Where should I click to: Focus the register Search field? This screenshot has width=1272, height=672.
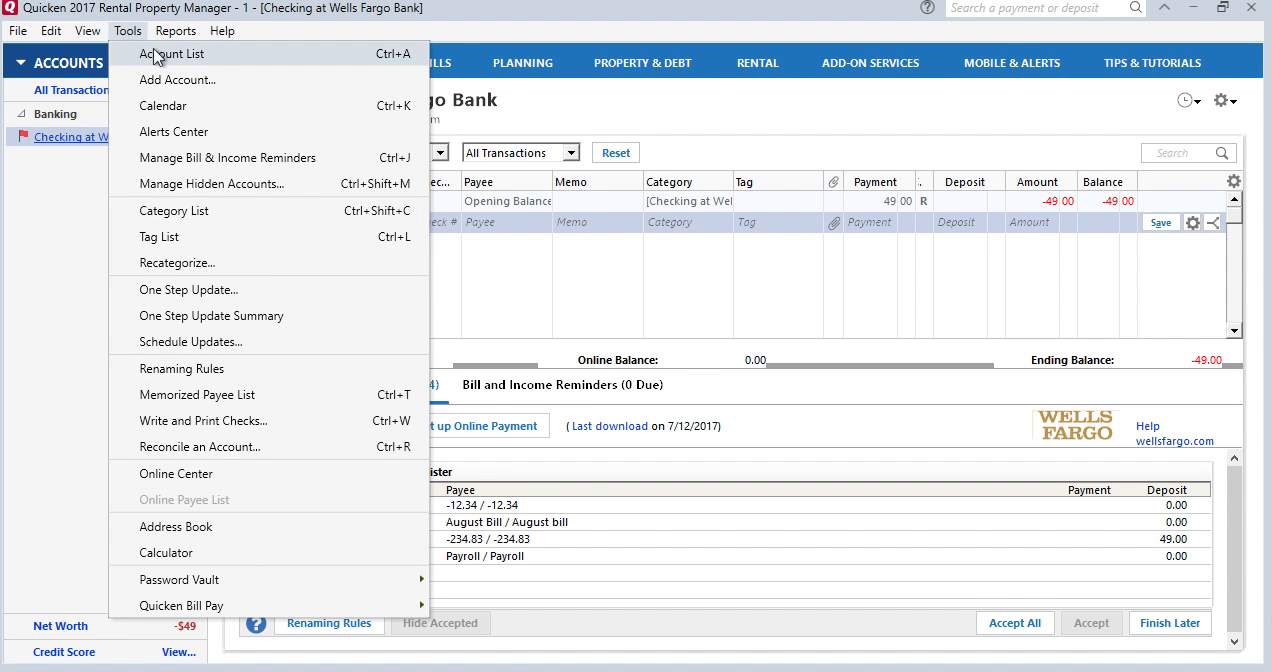click(x=1178, y=153)
